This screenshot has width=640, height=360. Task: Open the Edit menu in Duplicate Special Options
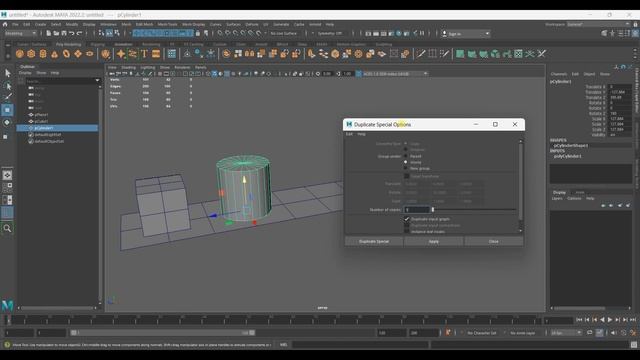pyautogui.click(x=349, y=134)
